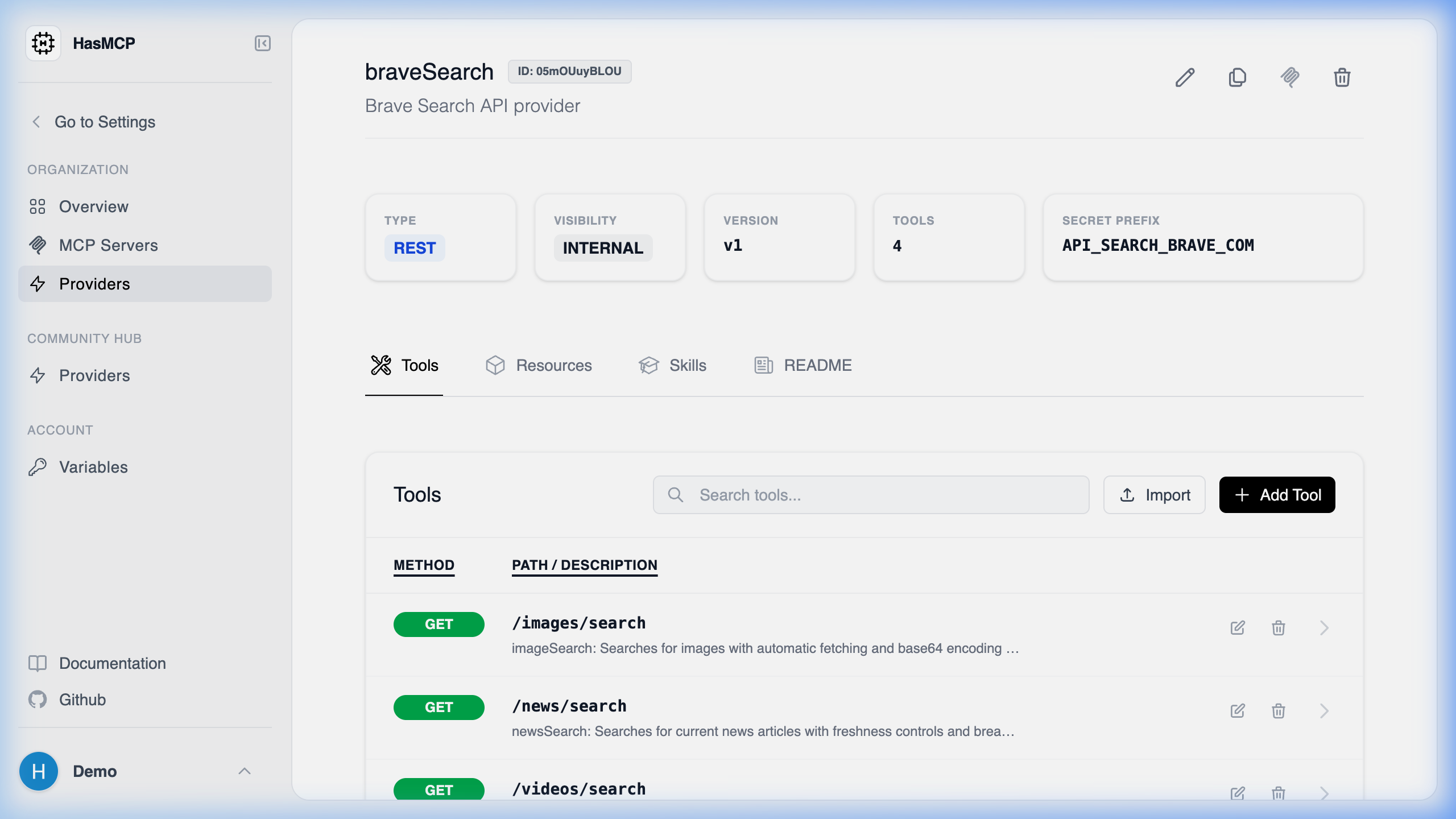The height and width of the screenshot is (819, 1456).
Task: Collapse the left sidebar
Action: [262, 43]
